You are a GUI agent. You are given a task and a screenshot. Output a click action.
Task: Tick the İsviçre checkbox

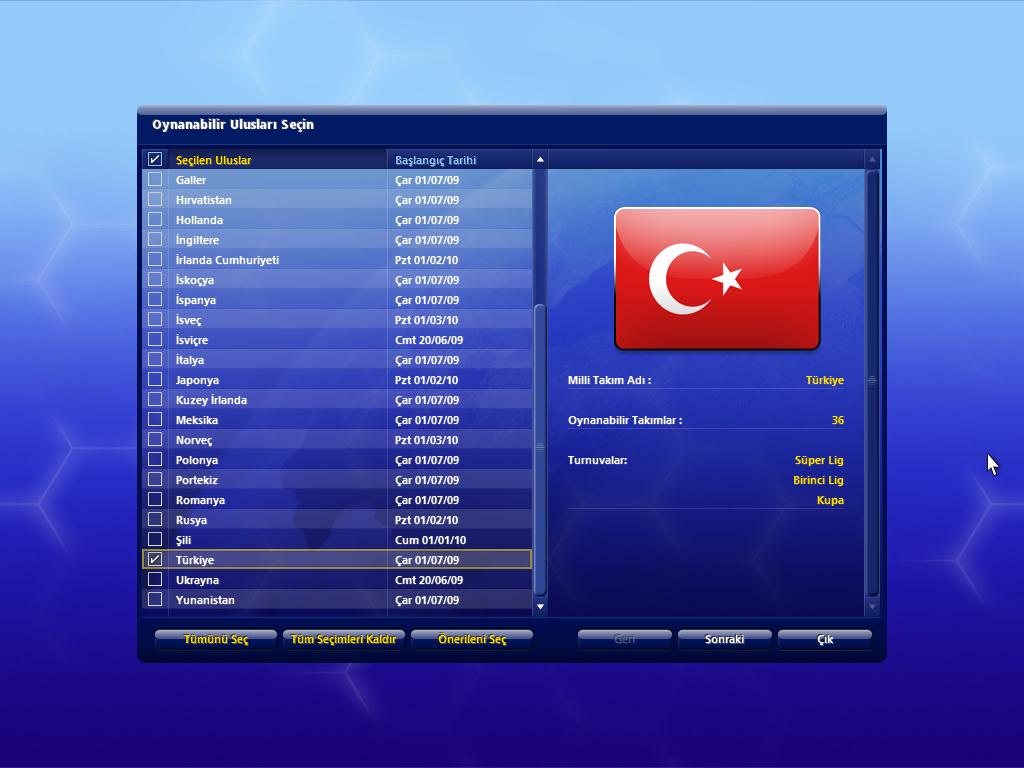155,340
